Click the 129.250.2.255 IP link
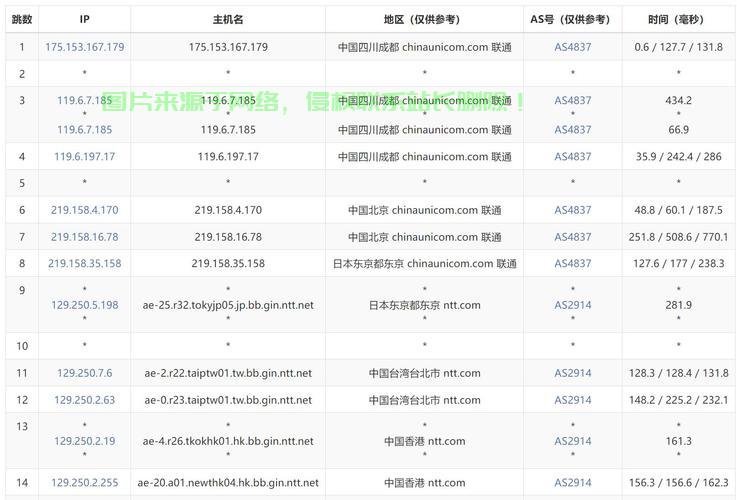Viewport: 737px width, 500px height. (x=84, y=483)
